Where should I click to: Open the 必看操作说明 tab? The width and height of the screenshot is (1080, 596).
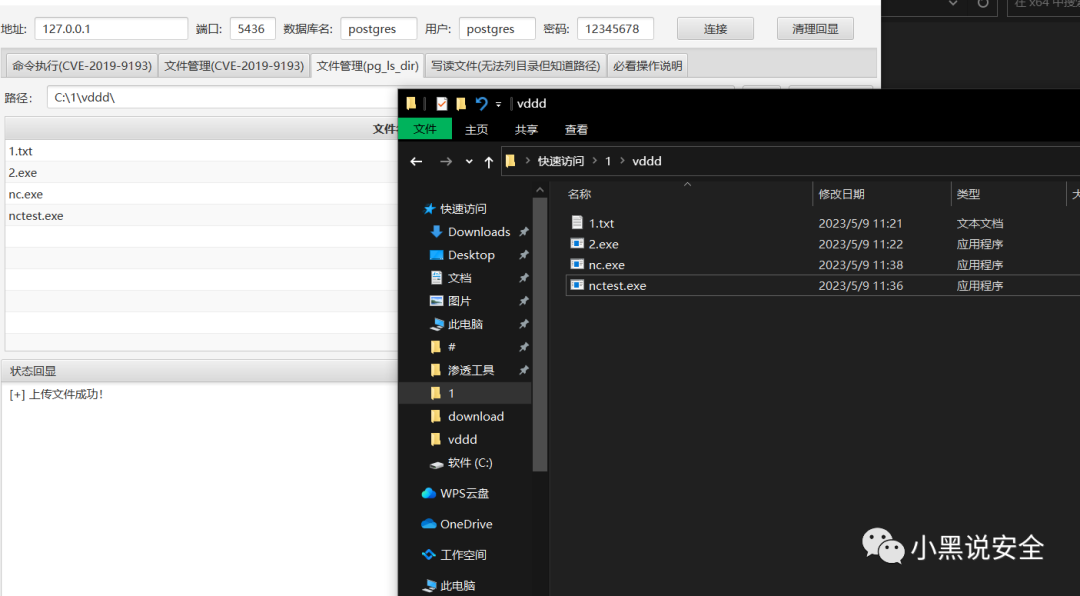(647, 65)
